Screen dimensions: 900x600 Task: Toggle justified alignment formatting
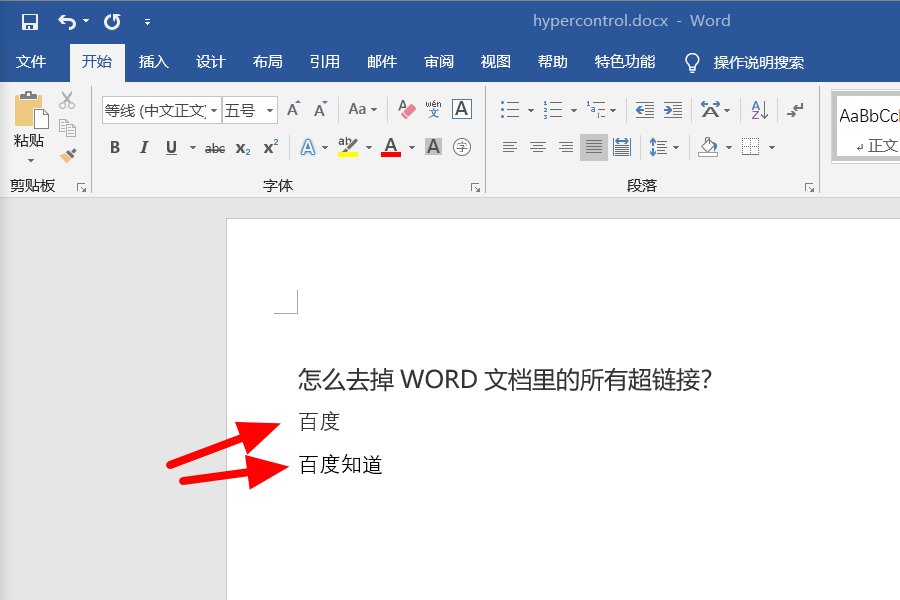pos(594,147)
